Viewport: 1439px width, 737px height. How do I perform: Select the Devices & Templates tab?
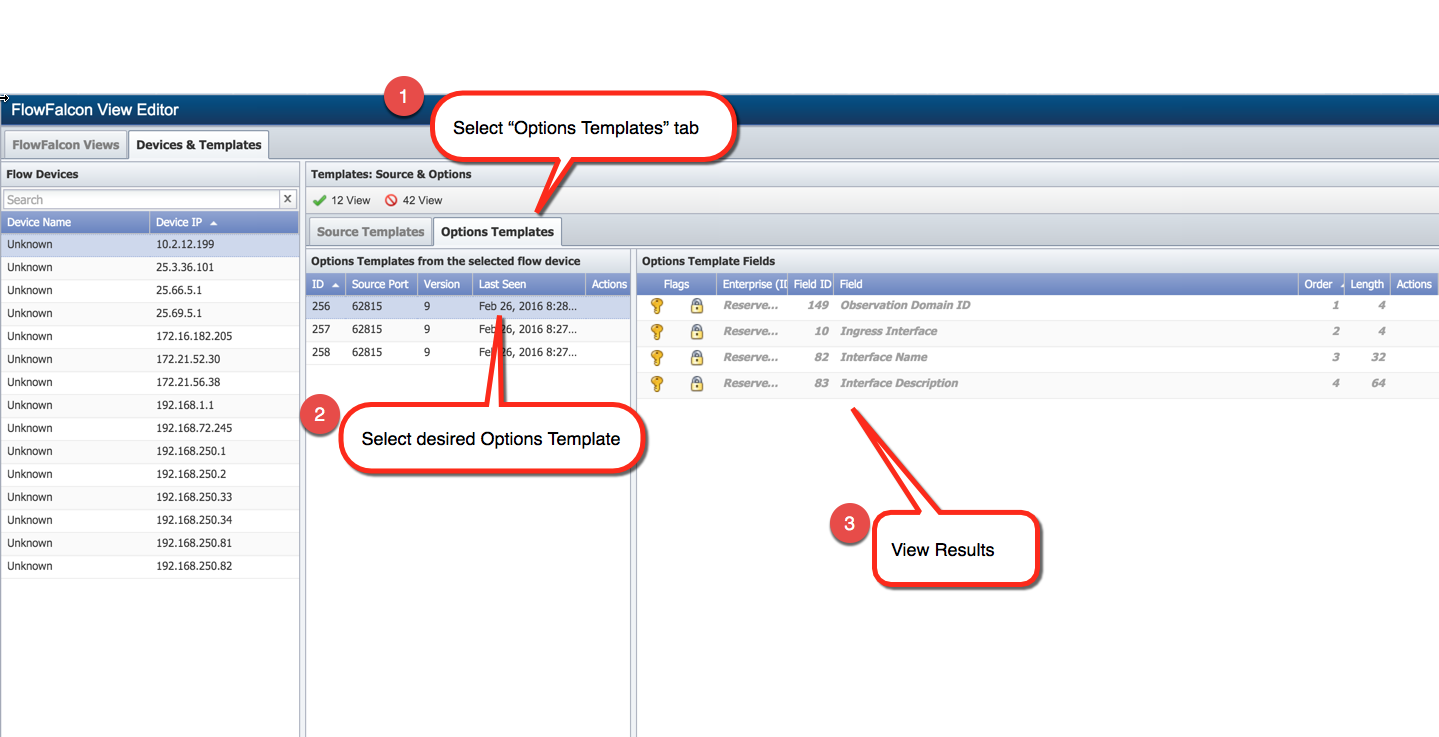tap(199, 145)
